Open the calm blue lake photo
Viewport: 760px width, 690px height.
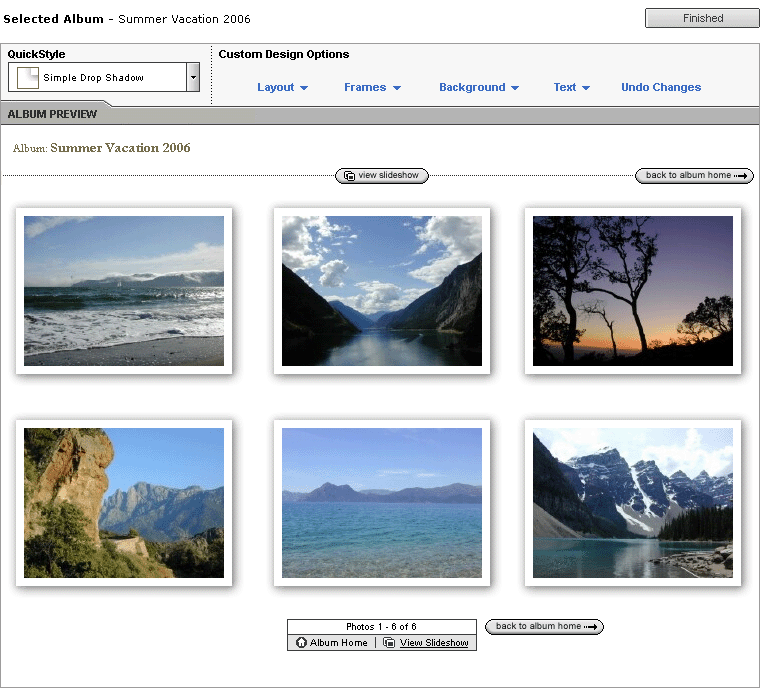coord(382,503)
